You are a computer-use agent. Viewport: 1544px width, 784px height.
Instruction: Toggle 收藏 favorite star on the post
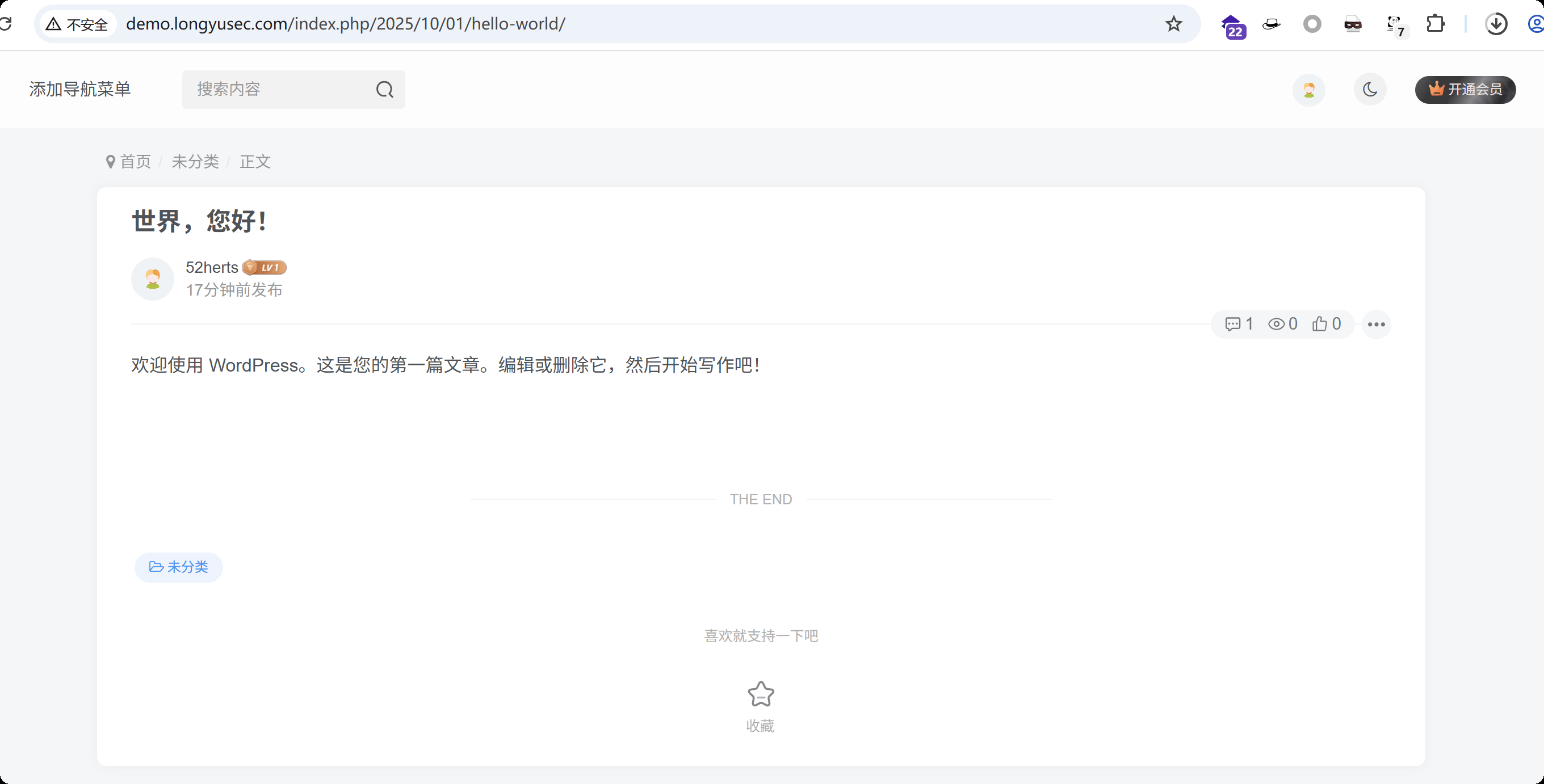click(761, 695)
